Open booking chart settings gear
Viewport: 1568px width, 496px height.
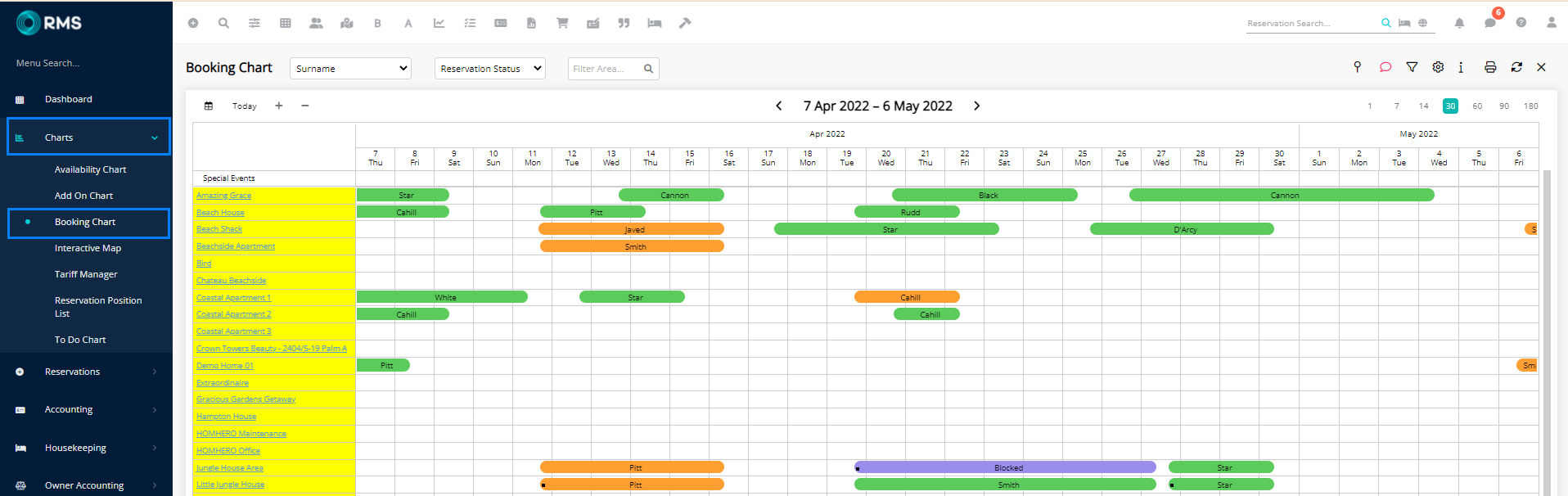click(x=1438, y=67)
